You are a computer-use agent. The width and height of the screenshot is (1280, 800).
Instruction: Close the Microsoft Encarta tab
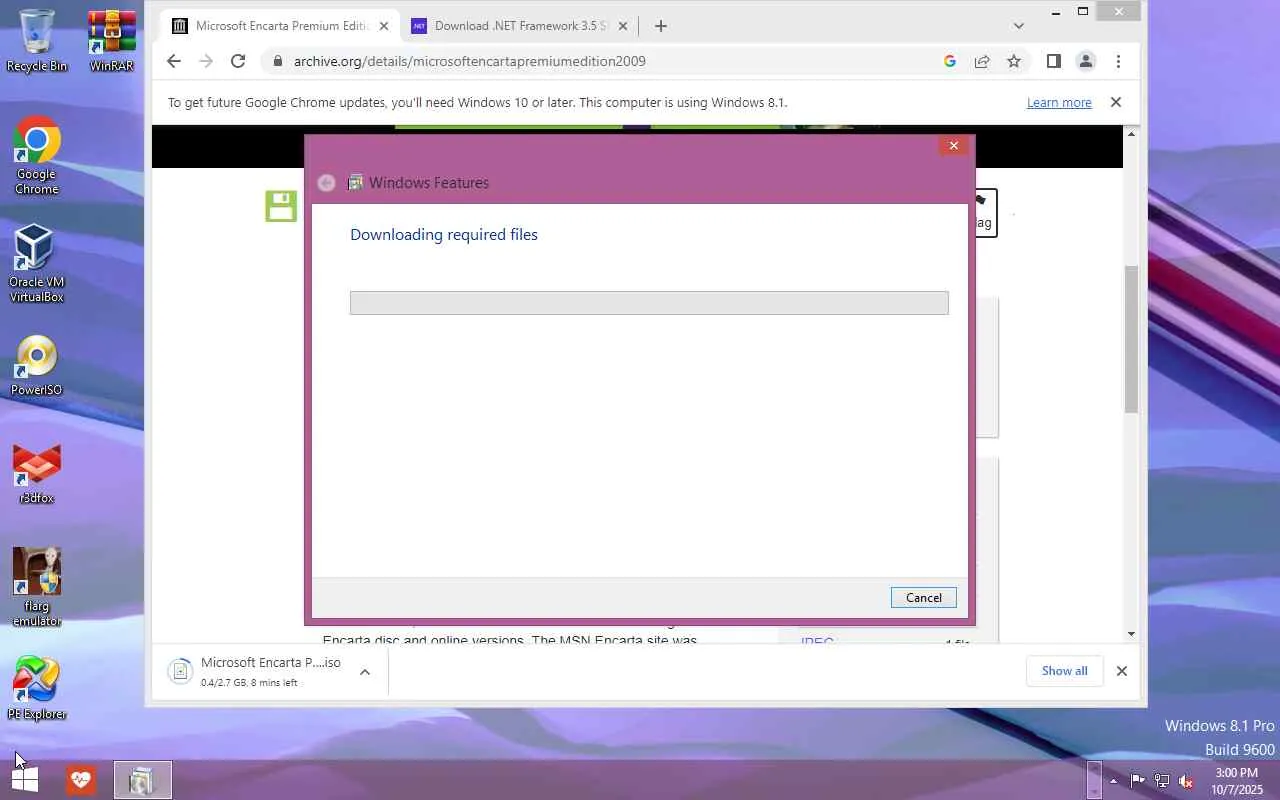[x=384, y=26]
